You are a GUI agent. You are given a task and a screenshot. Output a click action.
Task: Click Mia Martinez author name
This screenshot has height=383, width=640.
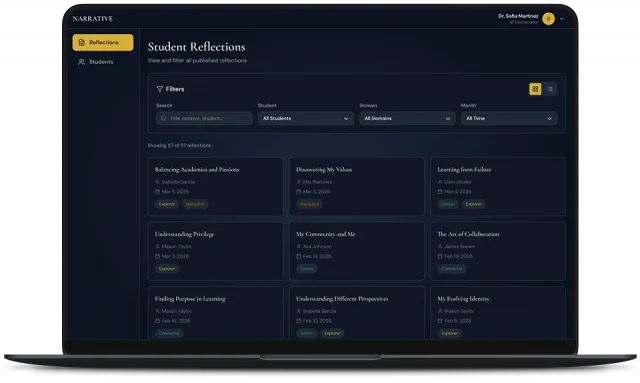pos(318,182)
